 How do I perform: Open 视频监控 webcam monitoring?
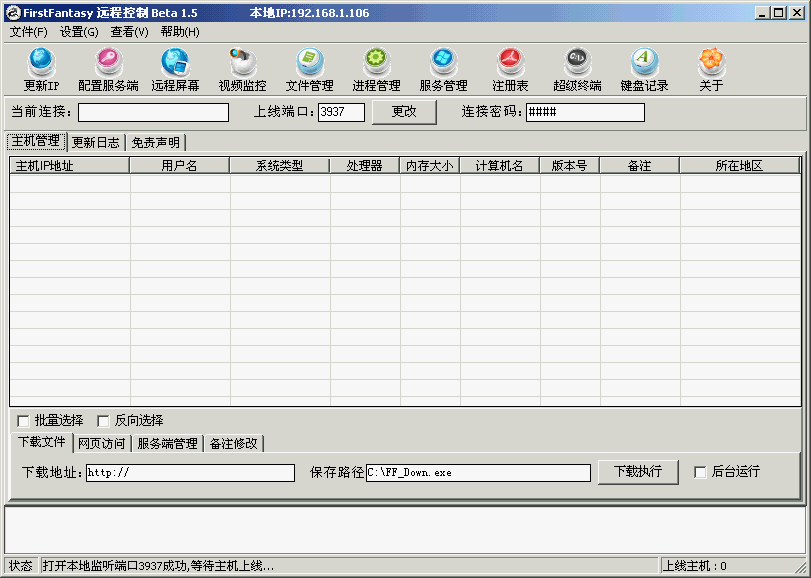[x=242, y=68]
